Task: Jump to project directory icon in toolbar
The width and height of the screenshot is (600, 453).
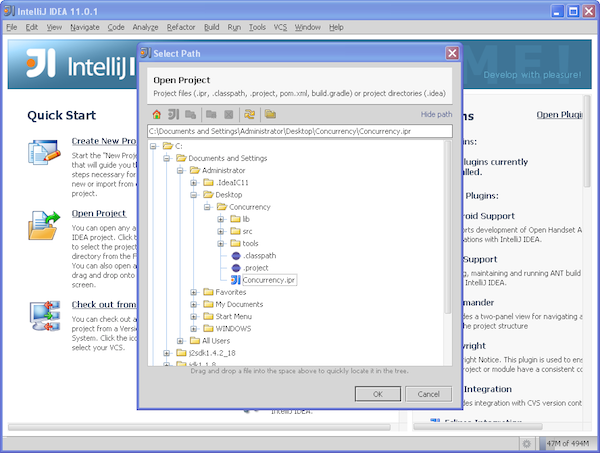Action: [174, 114]
